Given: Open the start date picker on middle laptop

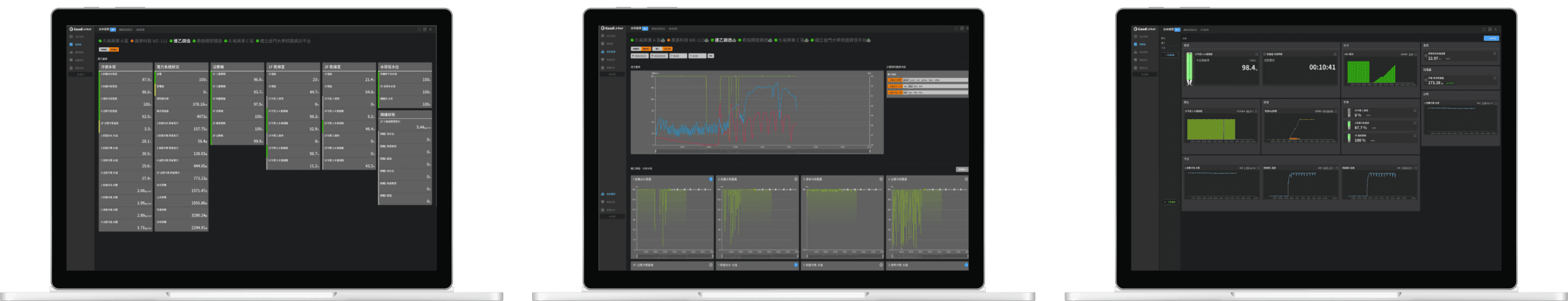Looking at the screenshot, I should tap(640, 56).
